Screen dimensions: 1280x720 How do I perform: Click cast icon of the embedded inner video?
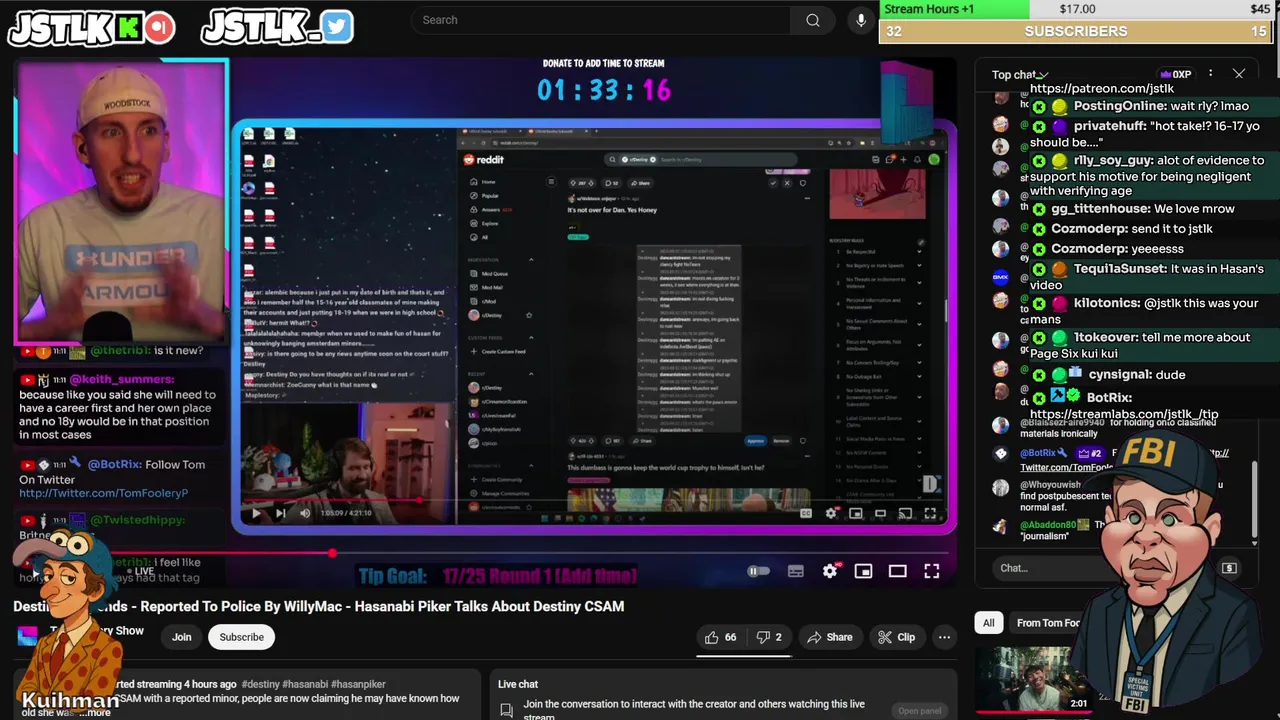click(905, 513)
